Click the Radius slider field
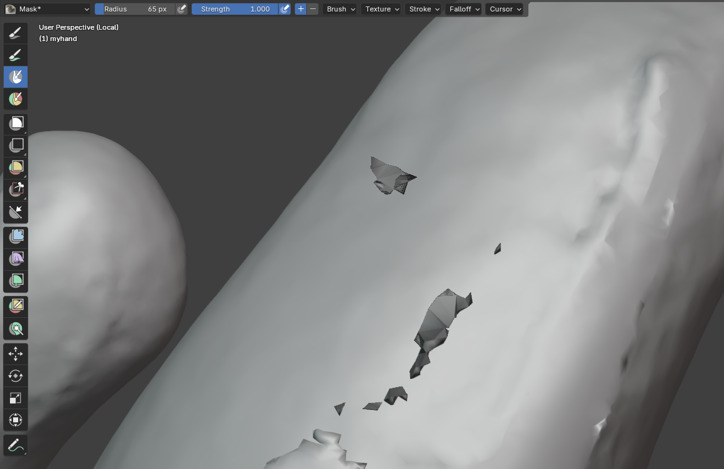Image resolution: width=724 pixels, height=469 pixels. pos(136,9)
